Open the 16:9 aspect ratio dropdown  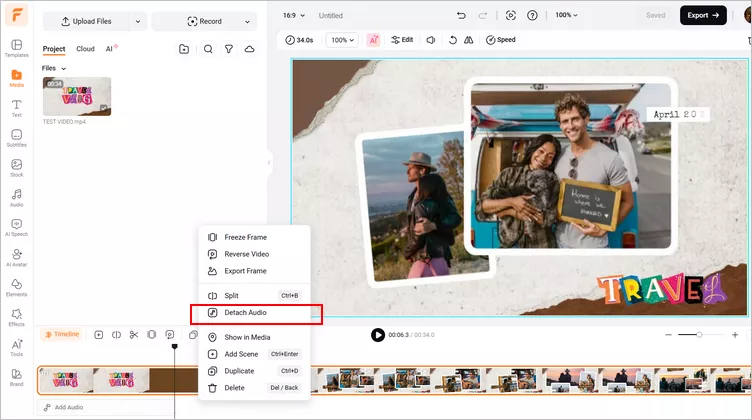pyautogui.click(x=294, y=15)
